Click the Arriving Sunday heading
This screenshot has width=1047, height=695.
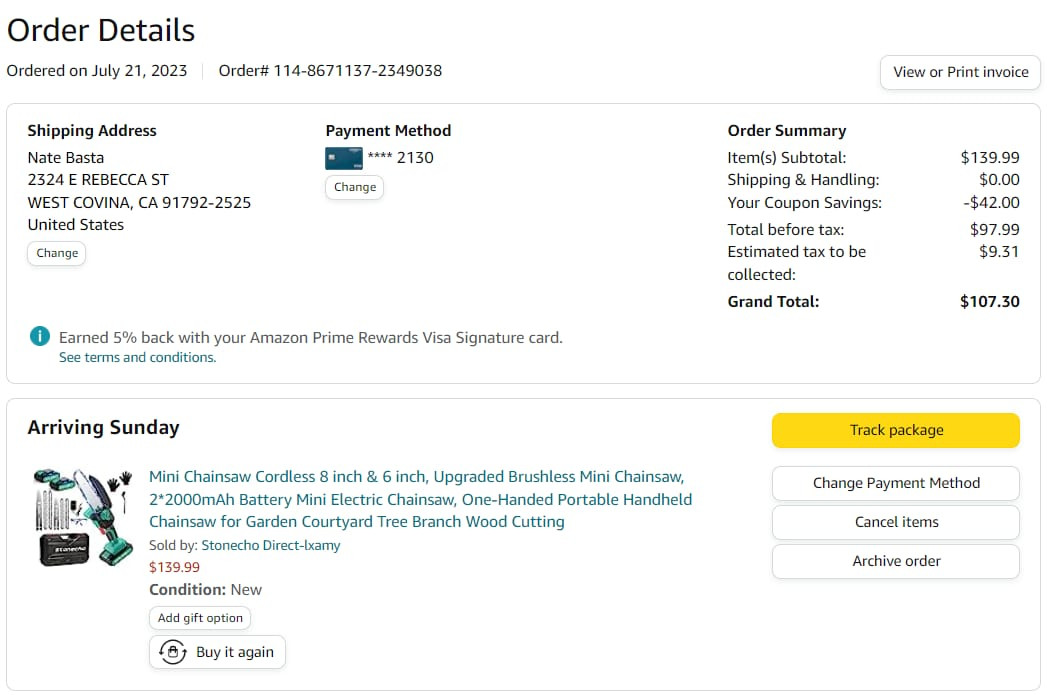click(x=103, y=427)
